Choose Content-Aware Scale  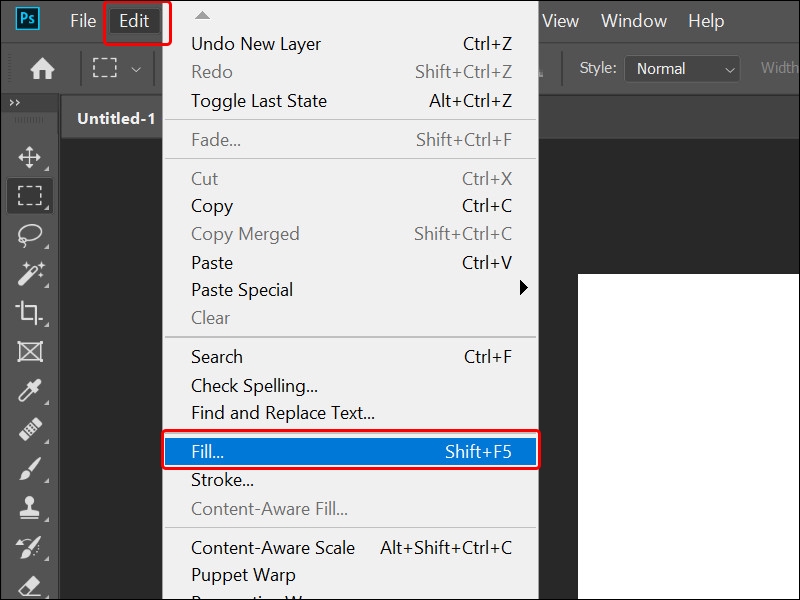pyautogui.click(x=351, y=547)
